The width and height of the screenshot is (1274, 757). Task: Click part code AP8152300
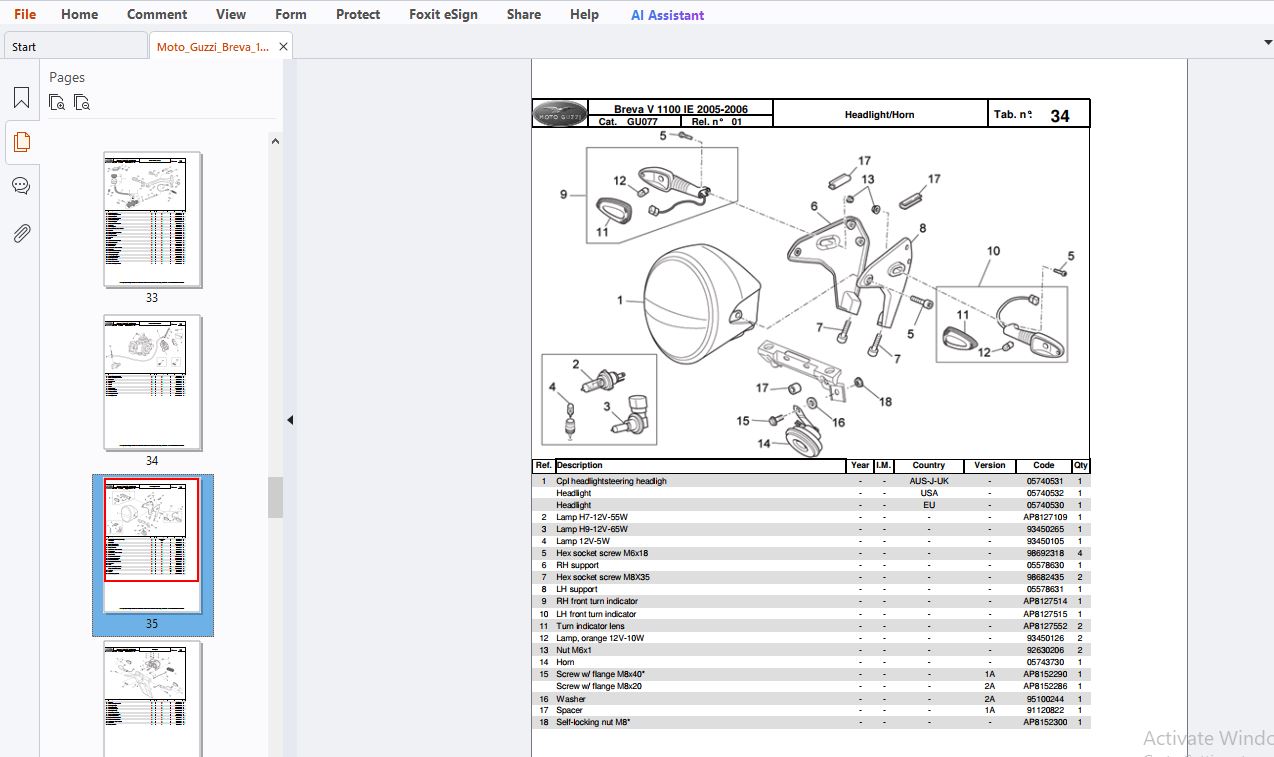[x=1045, y=722]
